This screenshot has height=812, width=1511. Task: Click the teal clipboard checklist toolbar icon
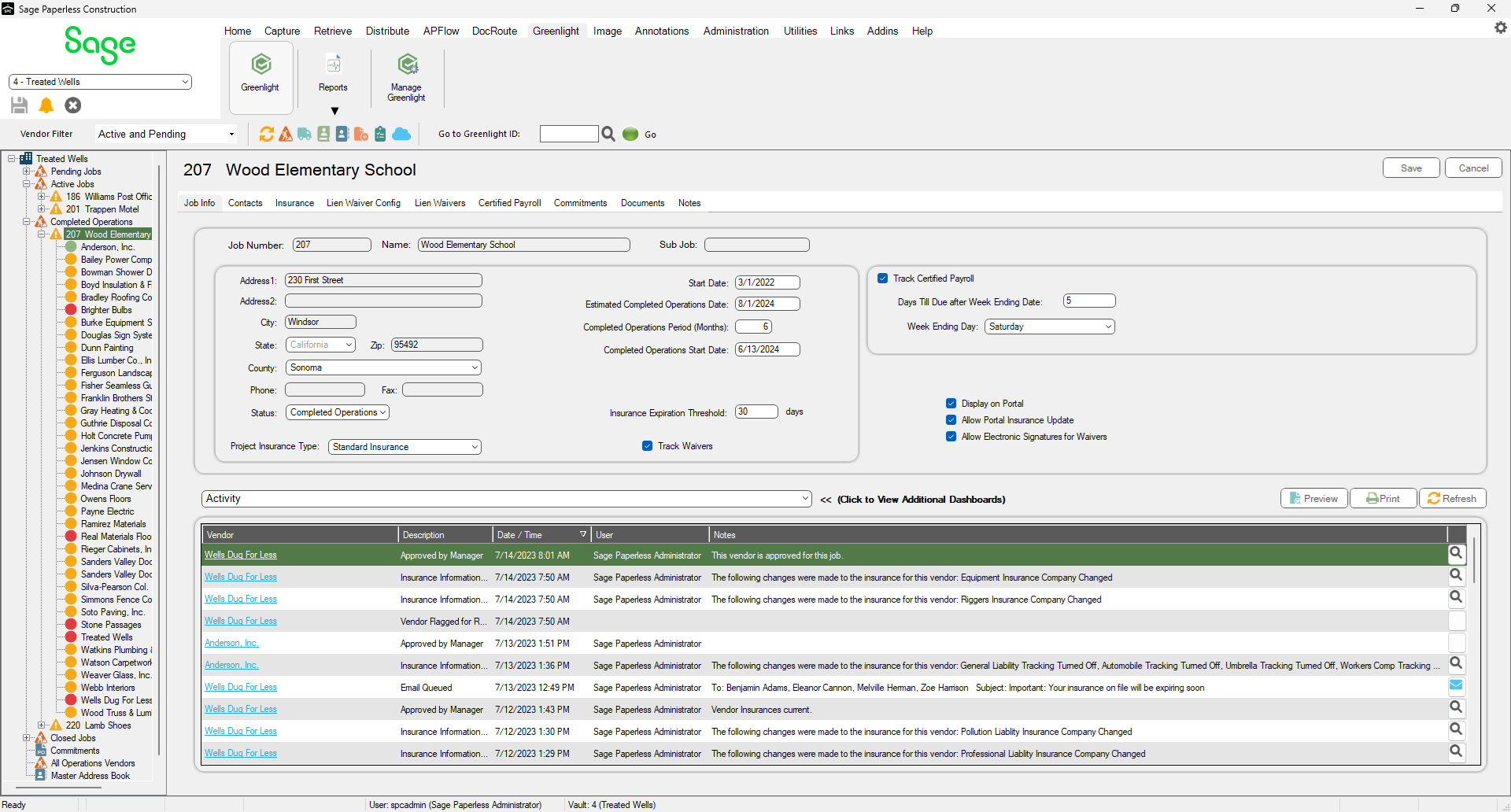tap(380, 134)
